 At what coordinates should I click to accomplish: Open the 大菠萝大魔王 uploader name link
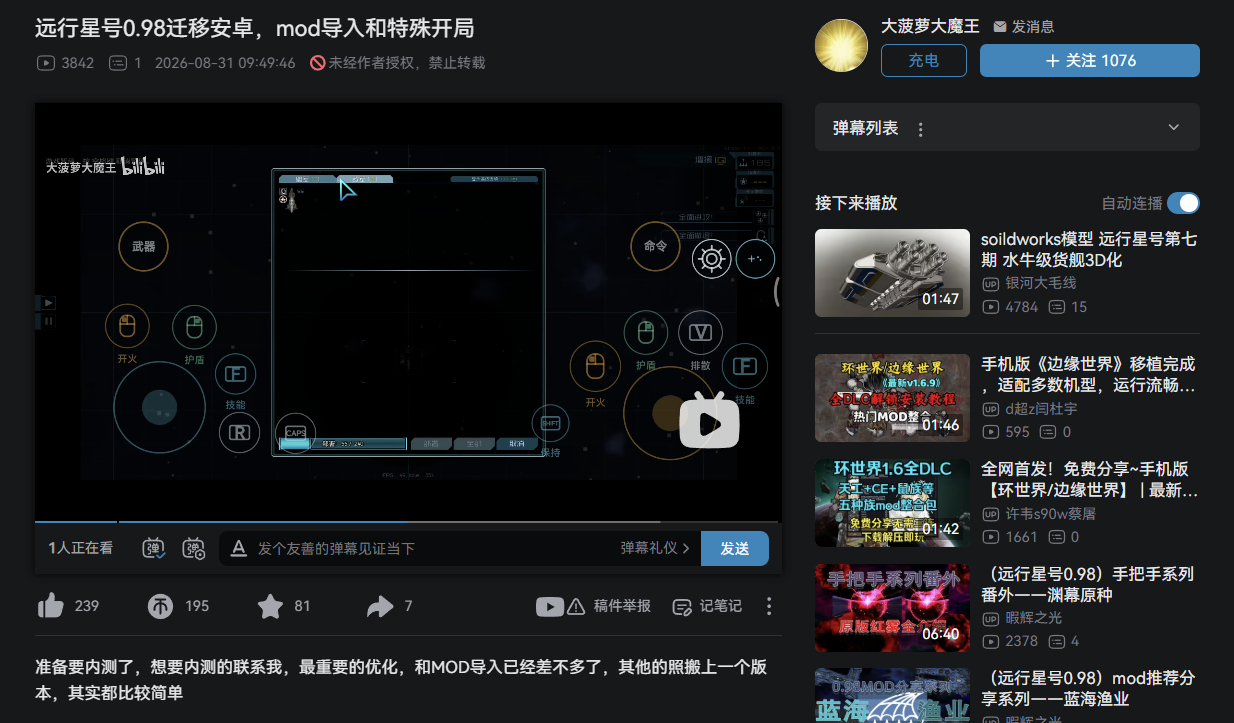(931, 26)
